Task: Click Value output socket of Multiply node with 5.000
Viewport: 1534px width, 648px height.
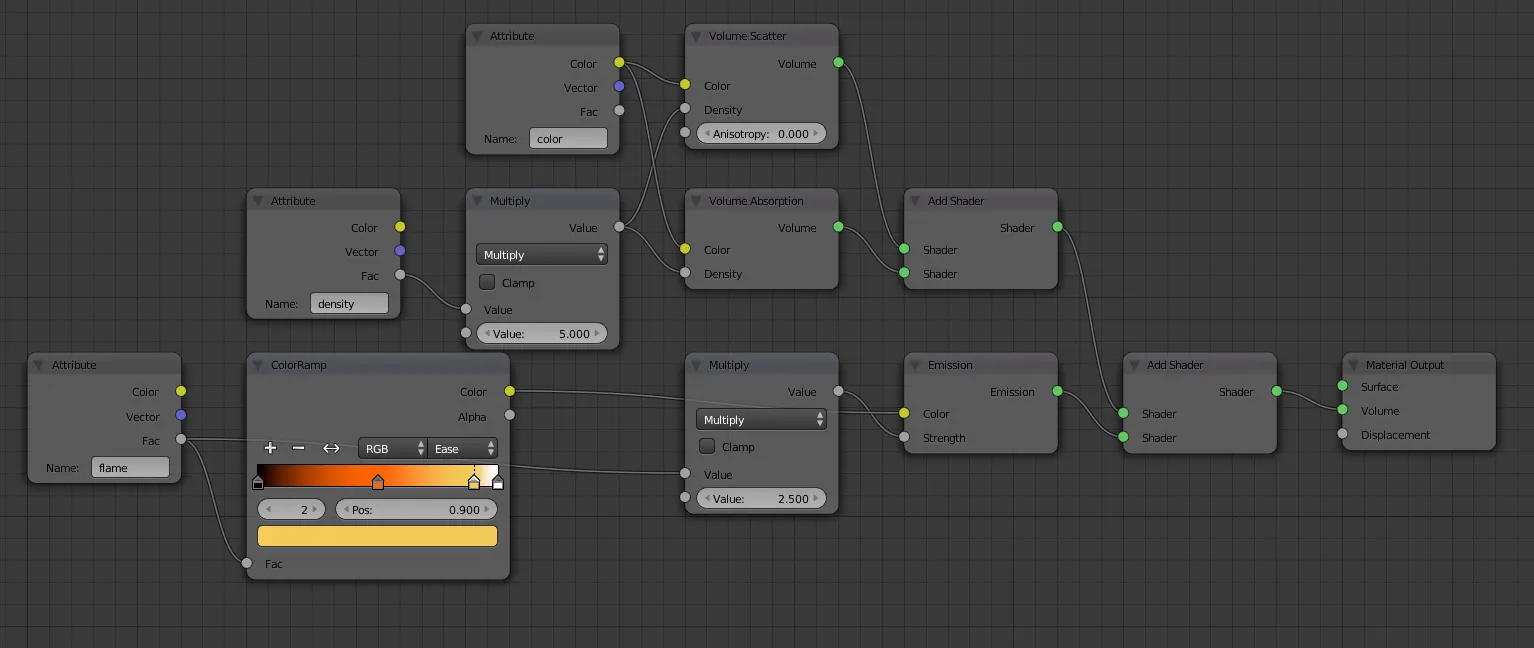Action: click(x=619, y=227)
